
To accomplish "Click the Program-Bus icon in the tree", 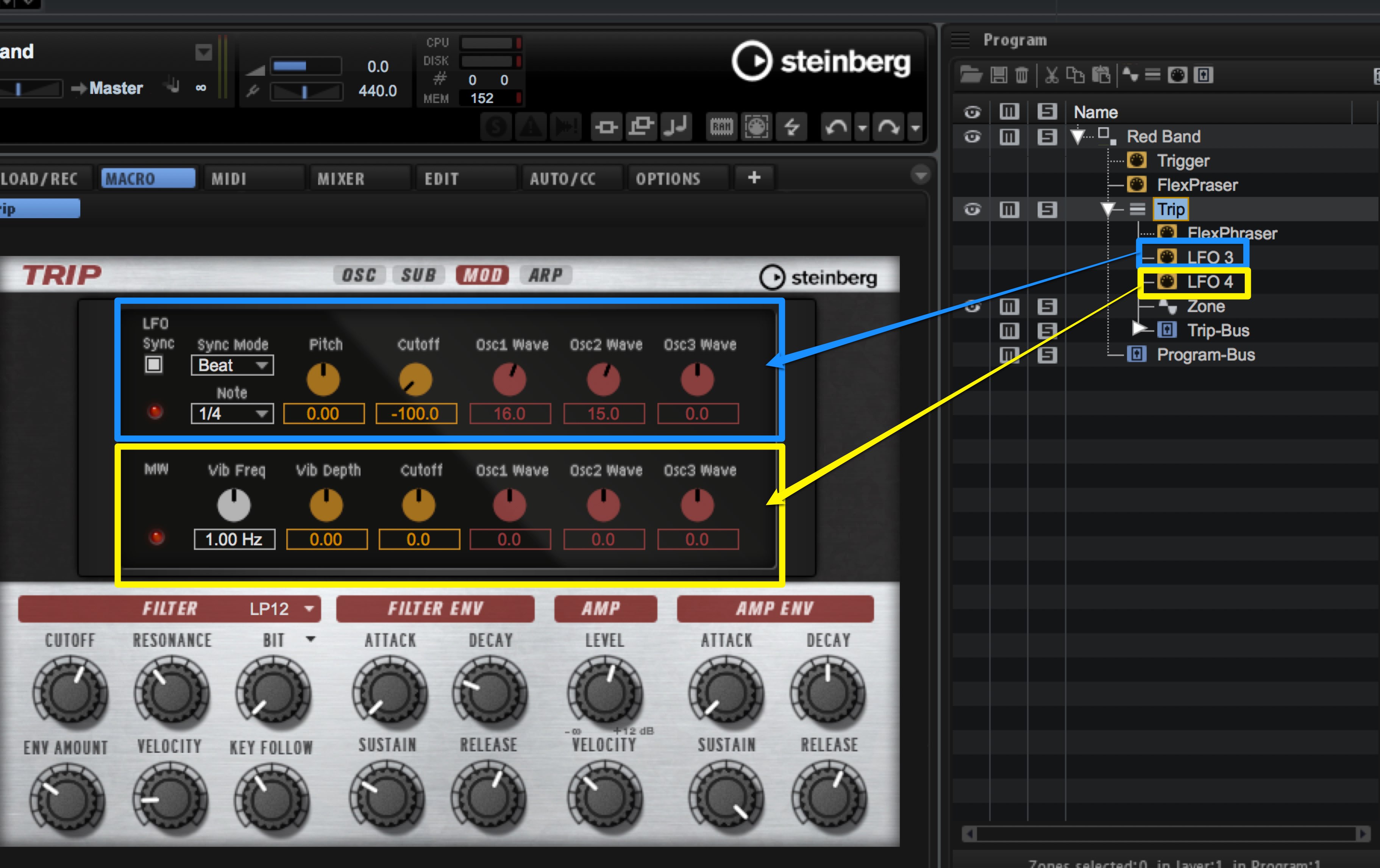I will [x=1136, y=354].
